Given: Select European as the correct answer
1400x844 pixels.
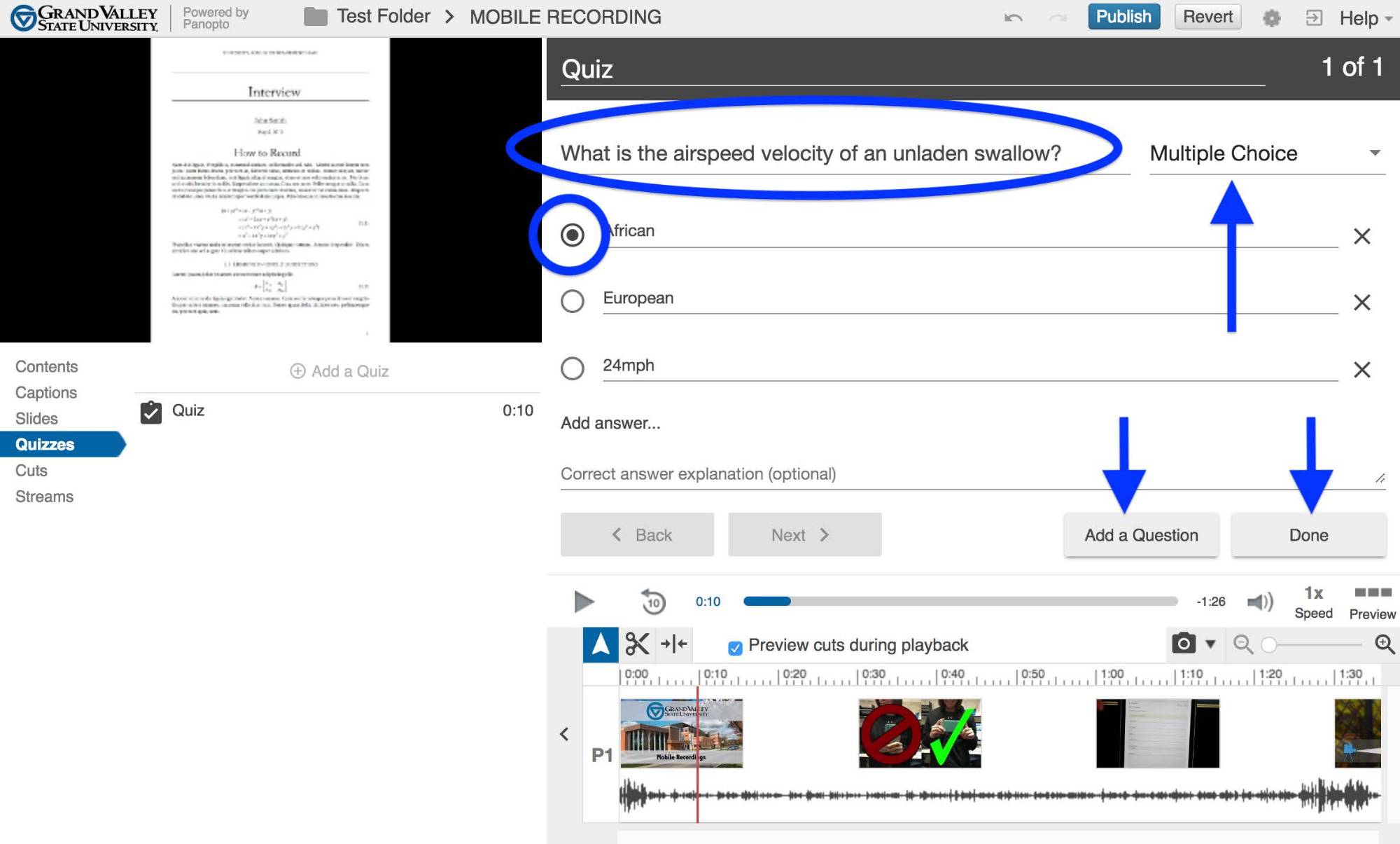Looking at the screenshot, I should click(x=573, y=301).
